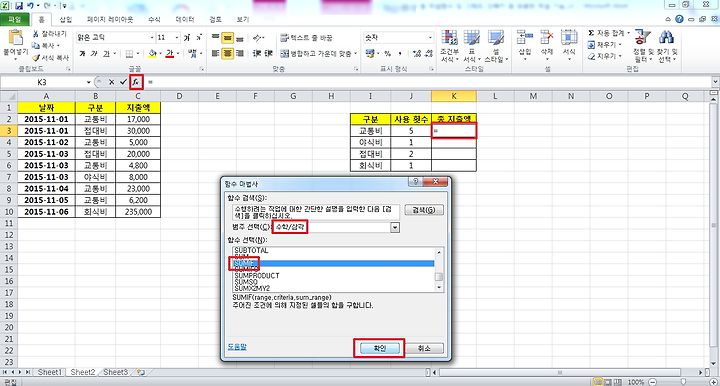
Task: Toggle align text left
Action: (x=215, y=54)
